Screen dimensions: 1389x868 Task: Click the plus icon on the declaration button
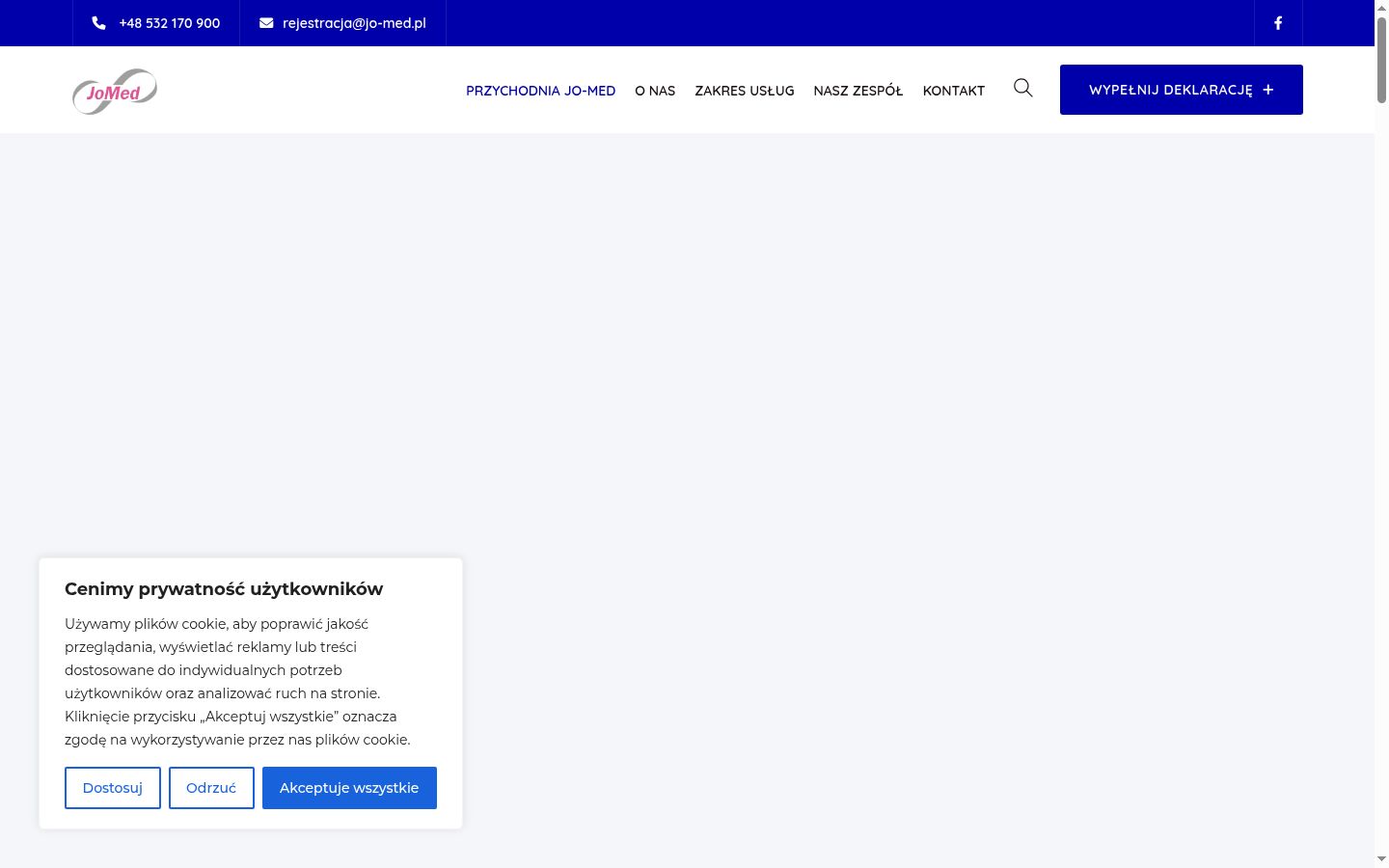coord(1268,90)
